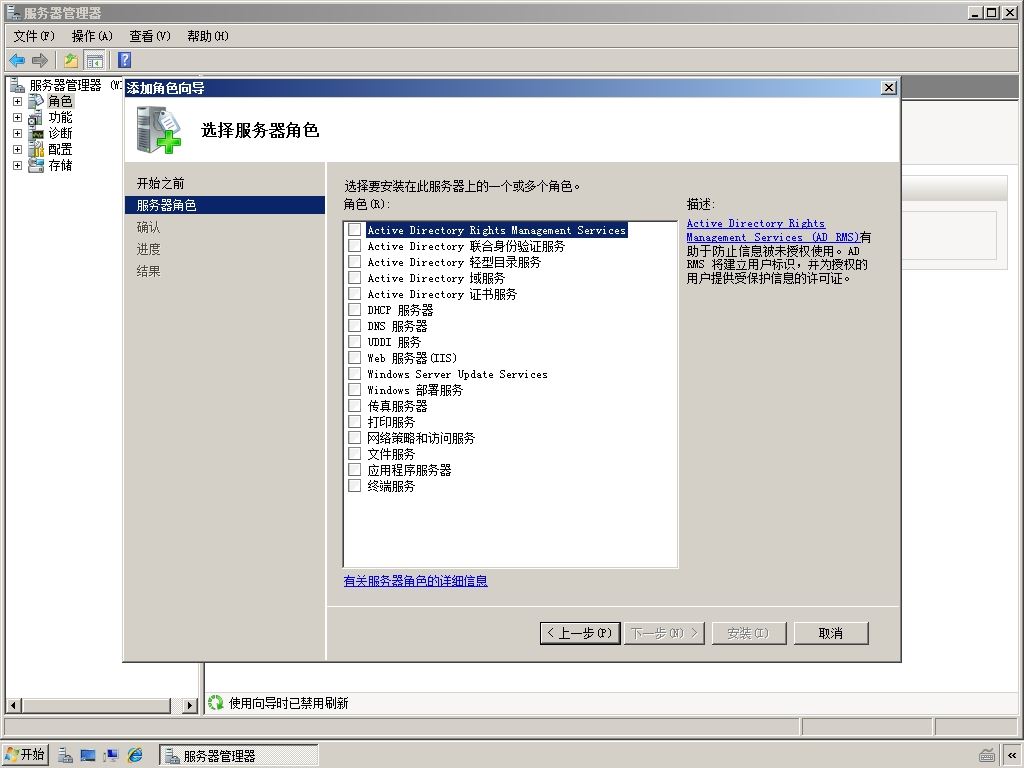The height and width of the screenshot is (768, 1024).
Task: Click the 配置 node icon in tree
Action: (x=36, y=149)
